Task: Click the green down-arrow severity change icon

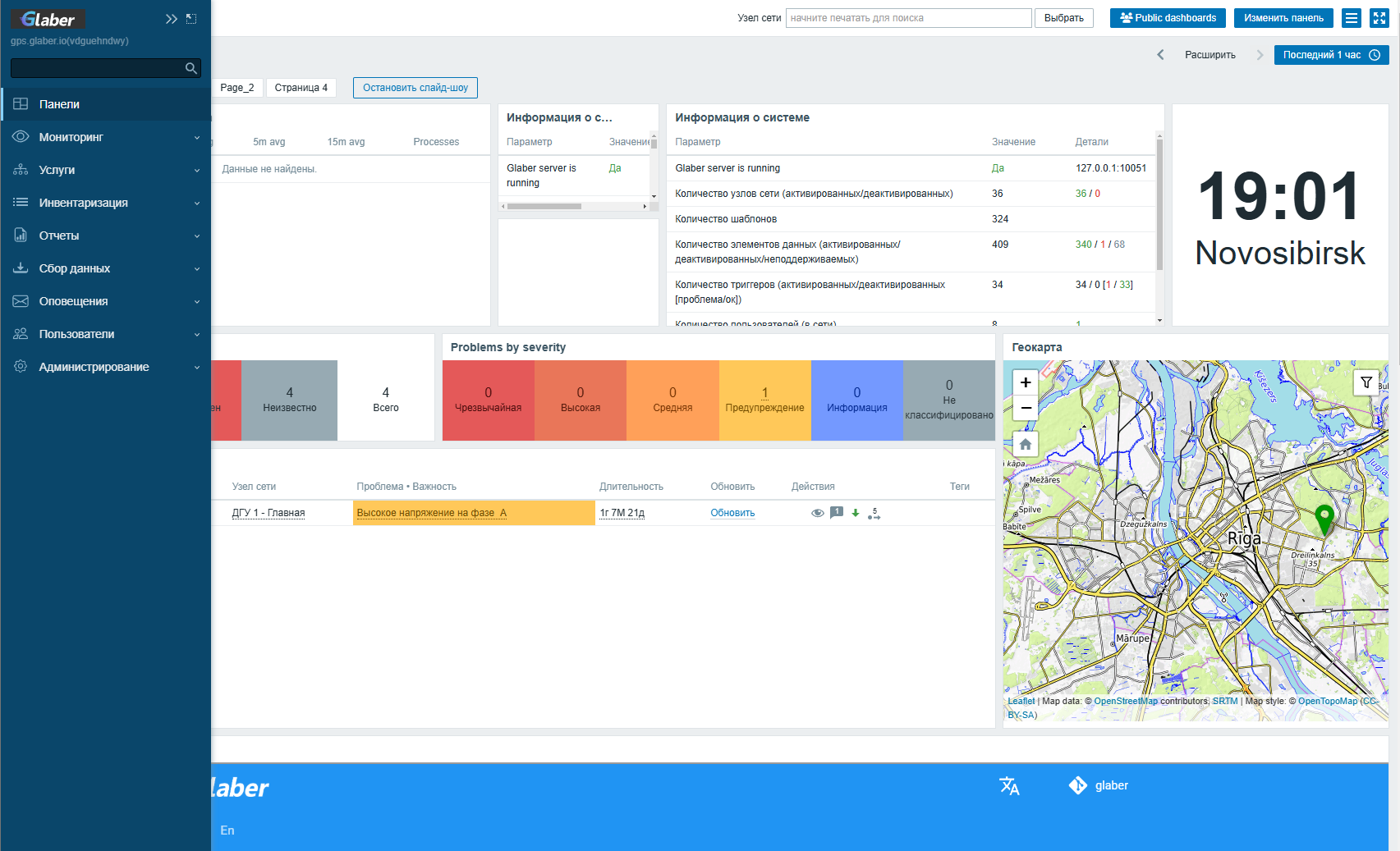Action: 856,513
